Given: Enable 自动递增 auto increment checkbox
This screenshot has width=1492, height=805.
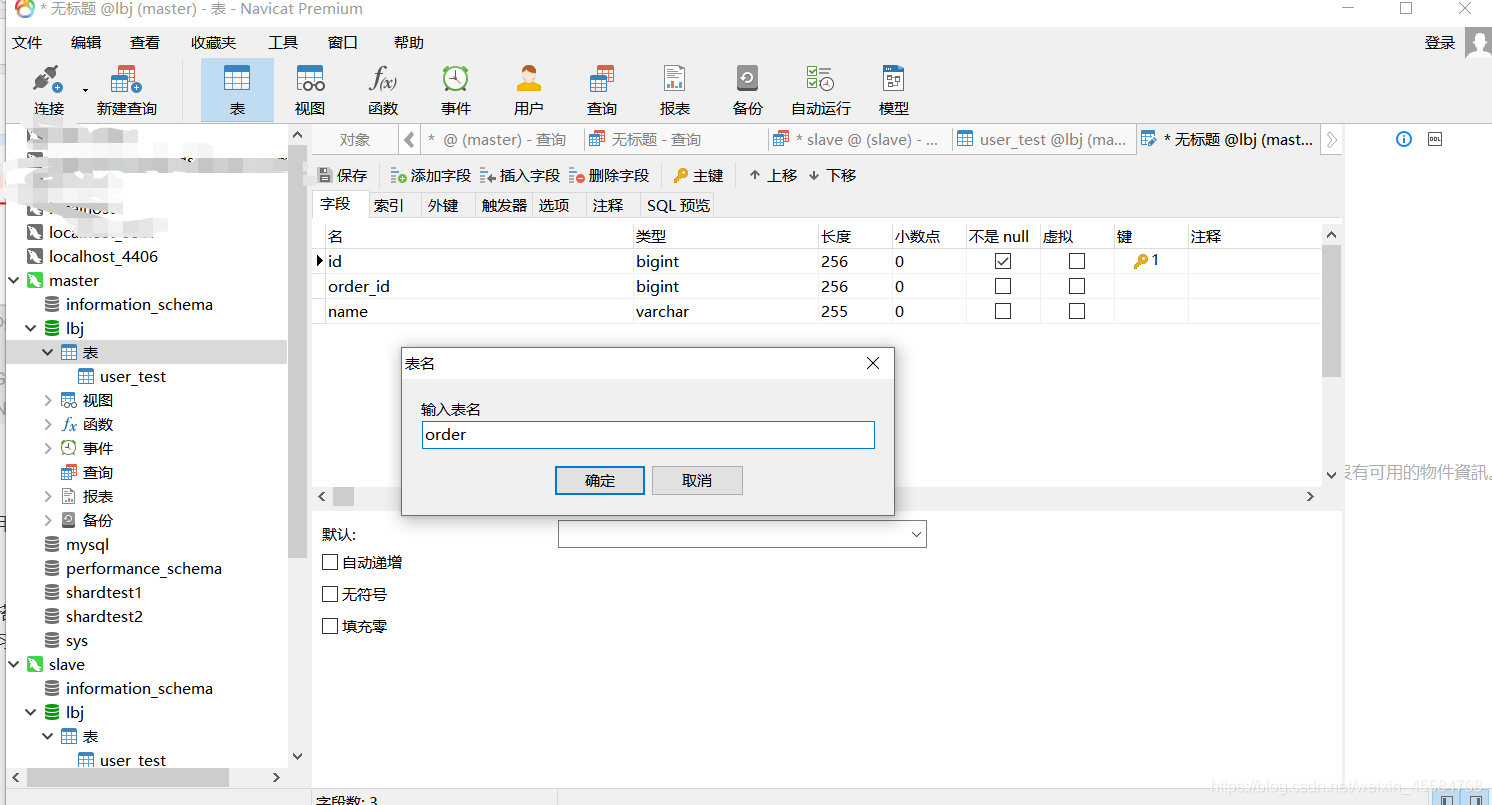Looking at the screenshot, I should tap(330, 562).
